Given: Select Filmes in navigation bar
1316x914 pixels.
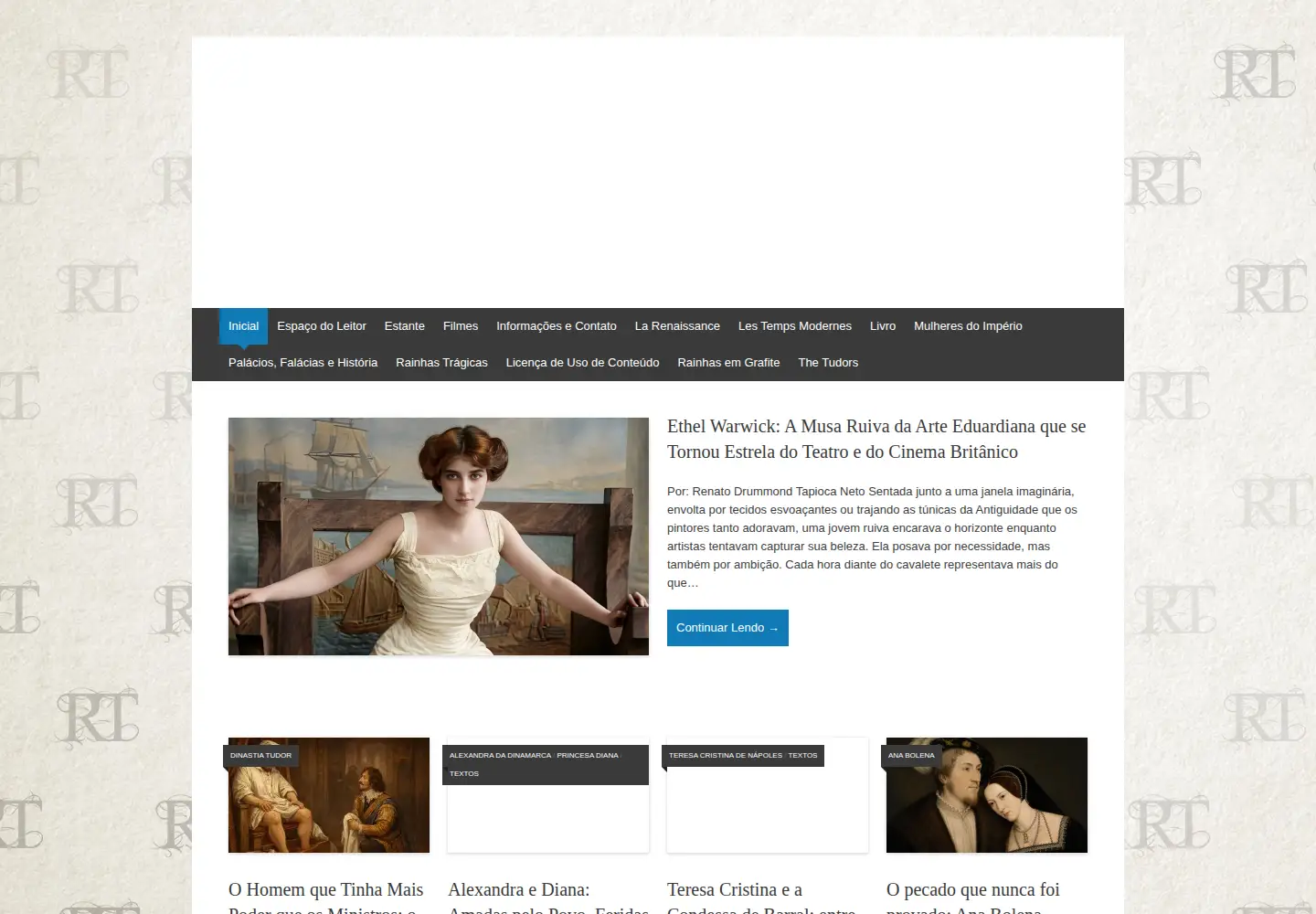Looking at the screenshot, I should (461, 326).
